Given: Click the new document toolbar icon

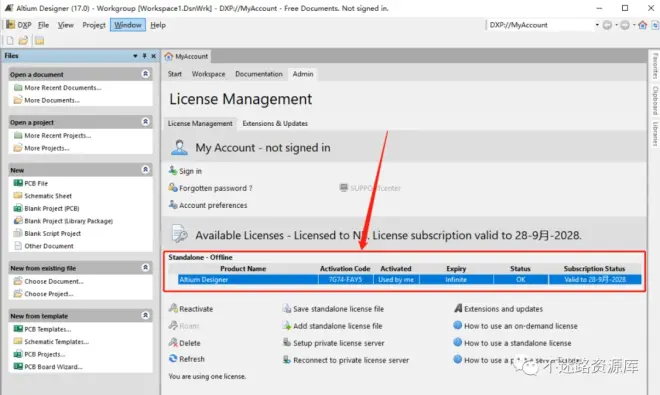Looking at the screenshot, I should pos(10,40).
